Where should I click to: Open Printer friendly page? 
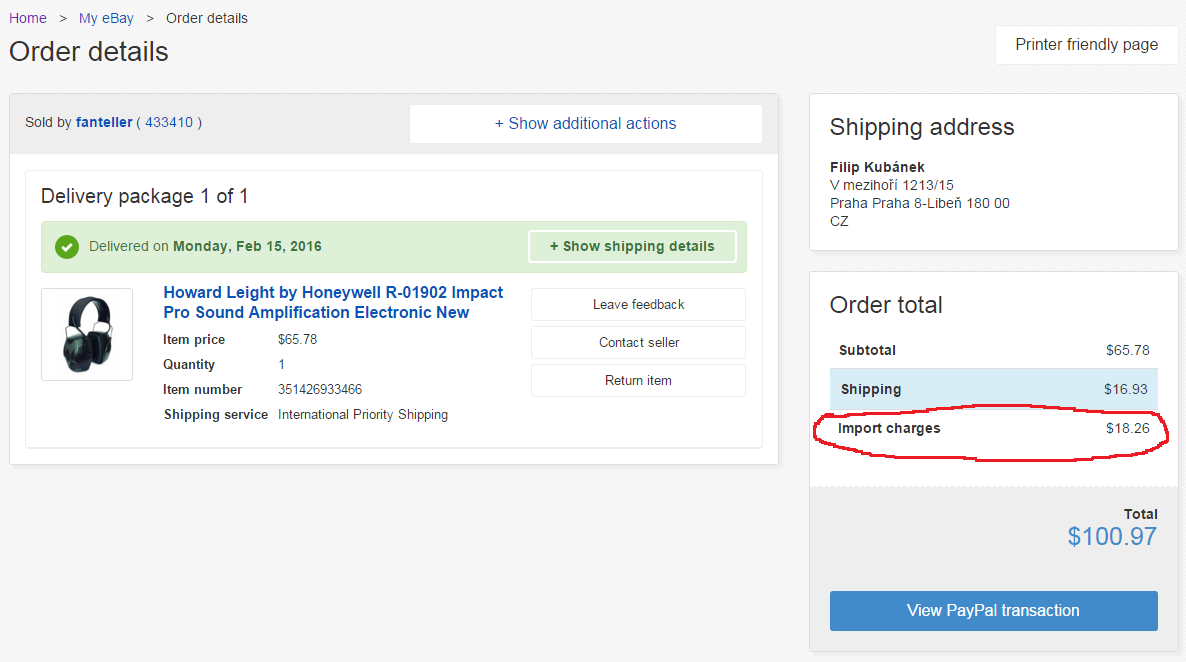1086,45
